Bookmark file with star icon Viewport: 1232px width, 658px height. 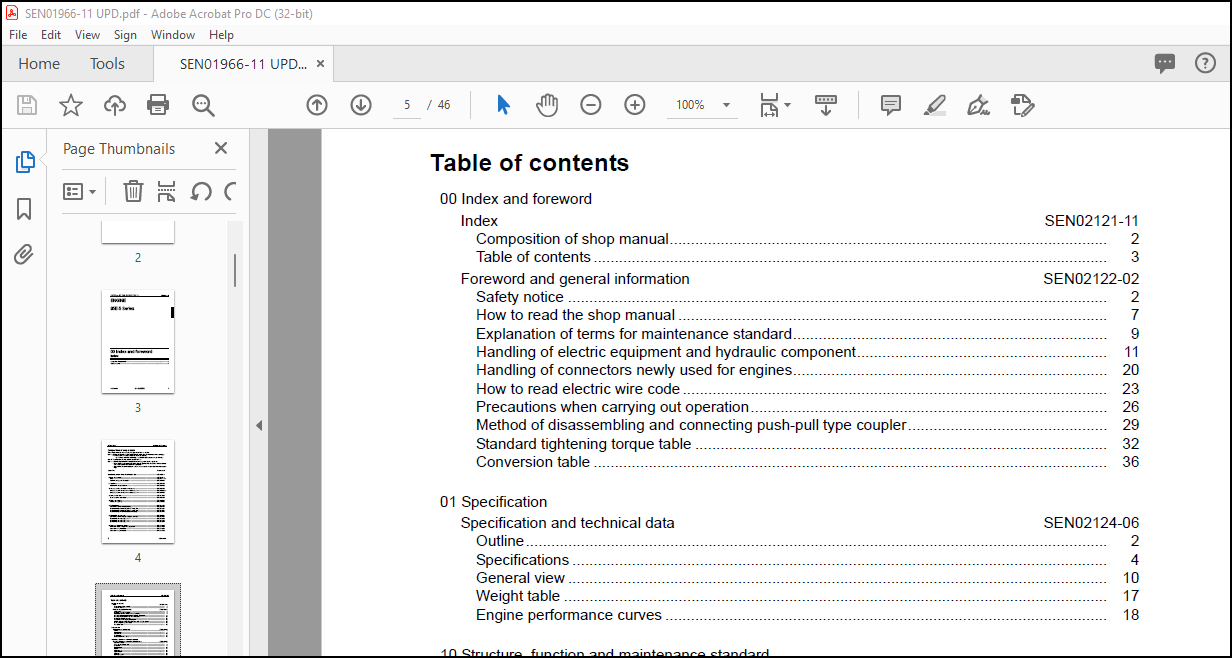pos(71,105)
